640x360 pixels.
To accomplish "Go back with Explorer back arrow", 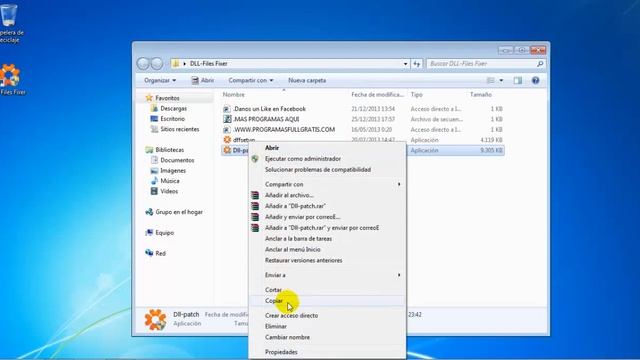I will 143,64.
